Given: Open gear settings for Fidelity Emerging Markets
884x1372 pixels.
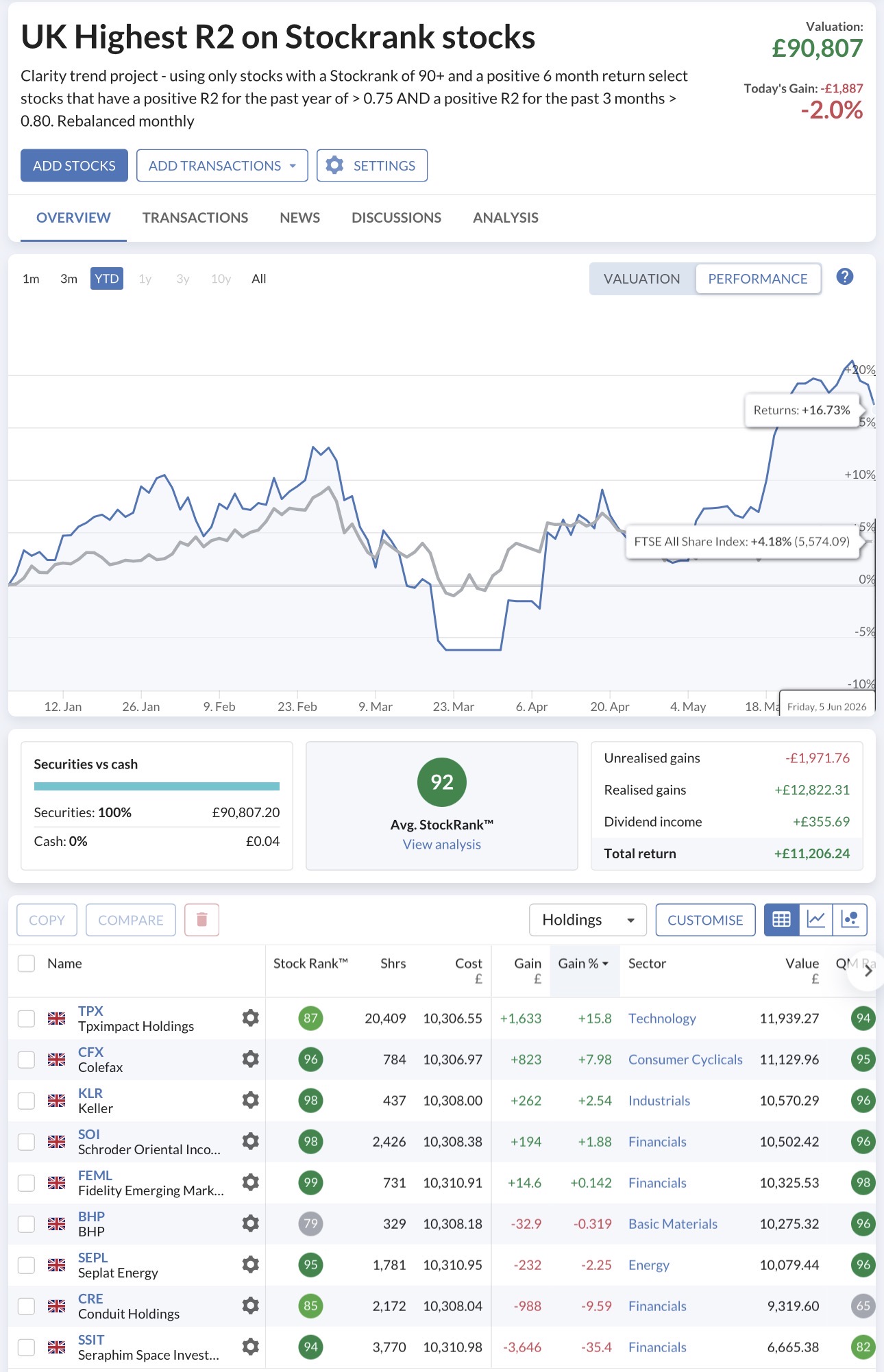Looking at the screenshot, I should 251,1182.
